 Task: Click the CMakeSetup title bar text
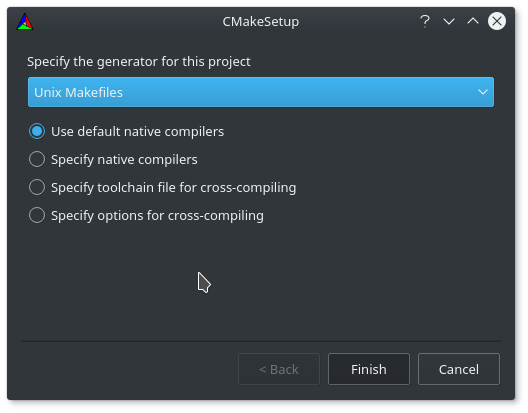261,22
